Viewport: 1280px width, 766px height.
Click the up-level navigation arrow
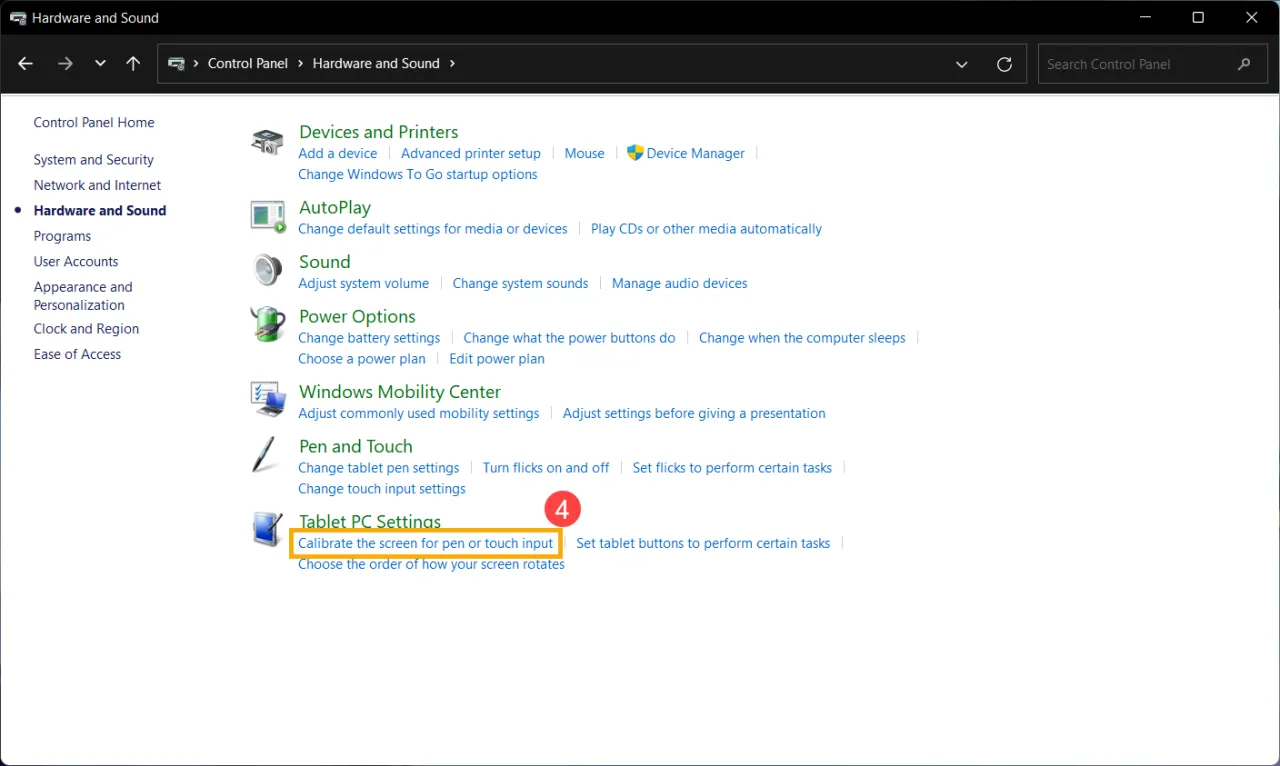pos(133,63)
